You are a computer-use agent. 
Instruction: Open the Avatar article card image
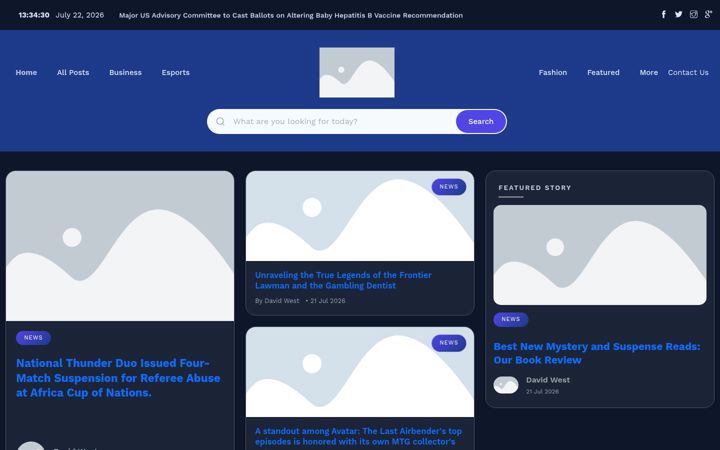pos(360,372)
